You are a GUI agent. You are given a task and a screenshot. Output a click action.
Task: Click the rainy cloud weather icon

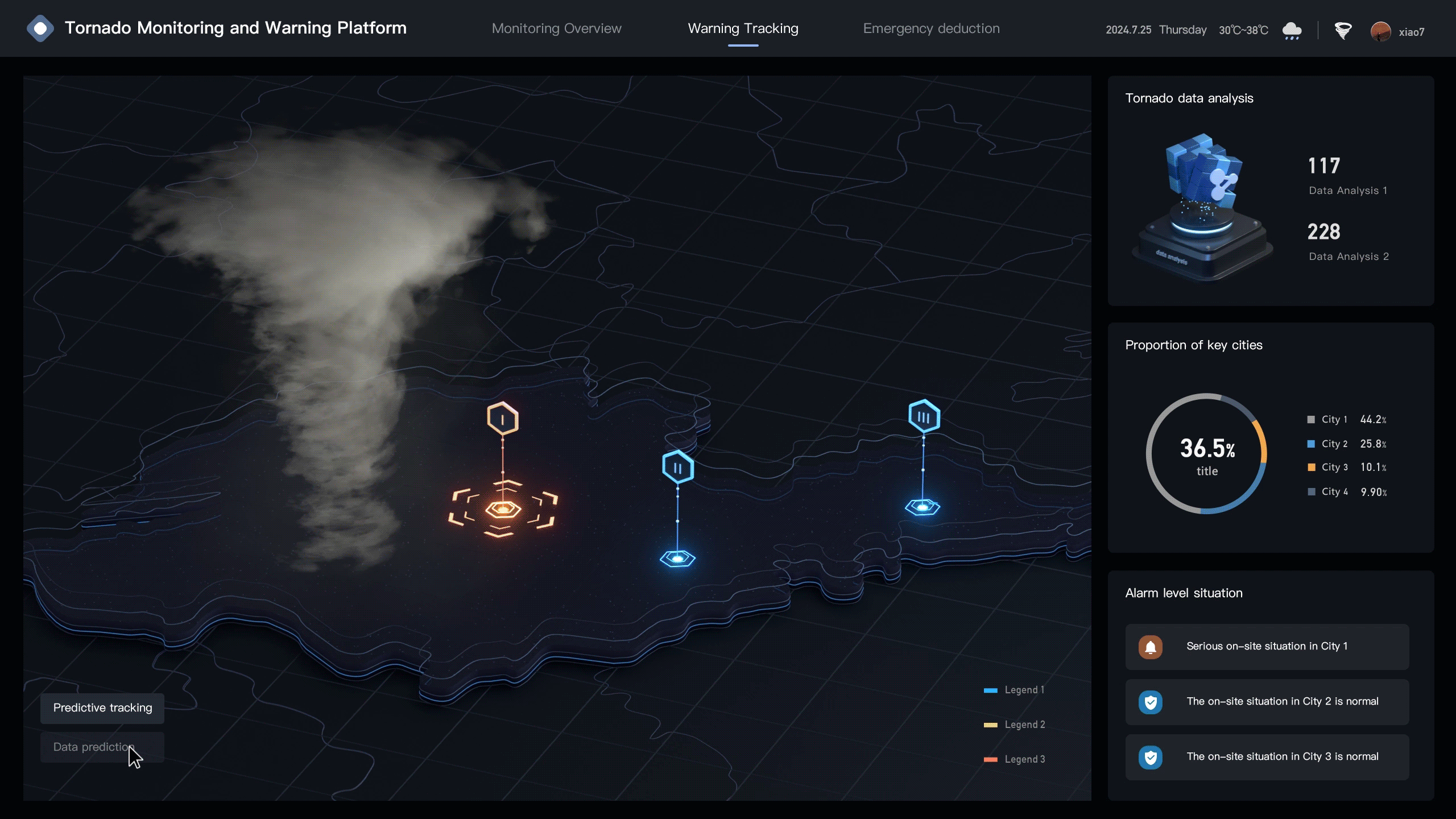pyautogui.click(x=1292, y=31)
